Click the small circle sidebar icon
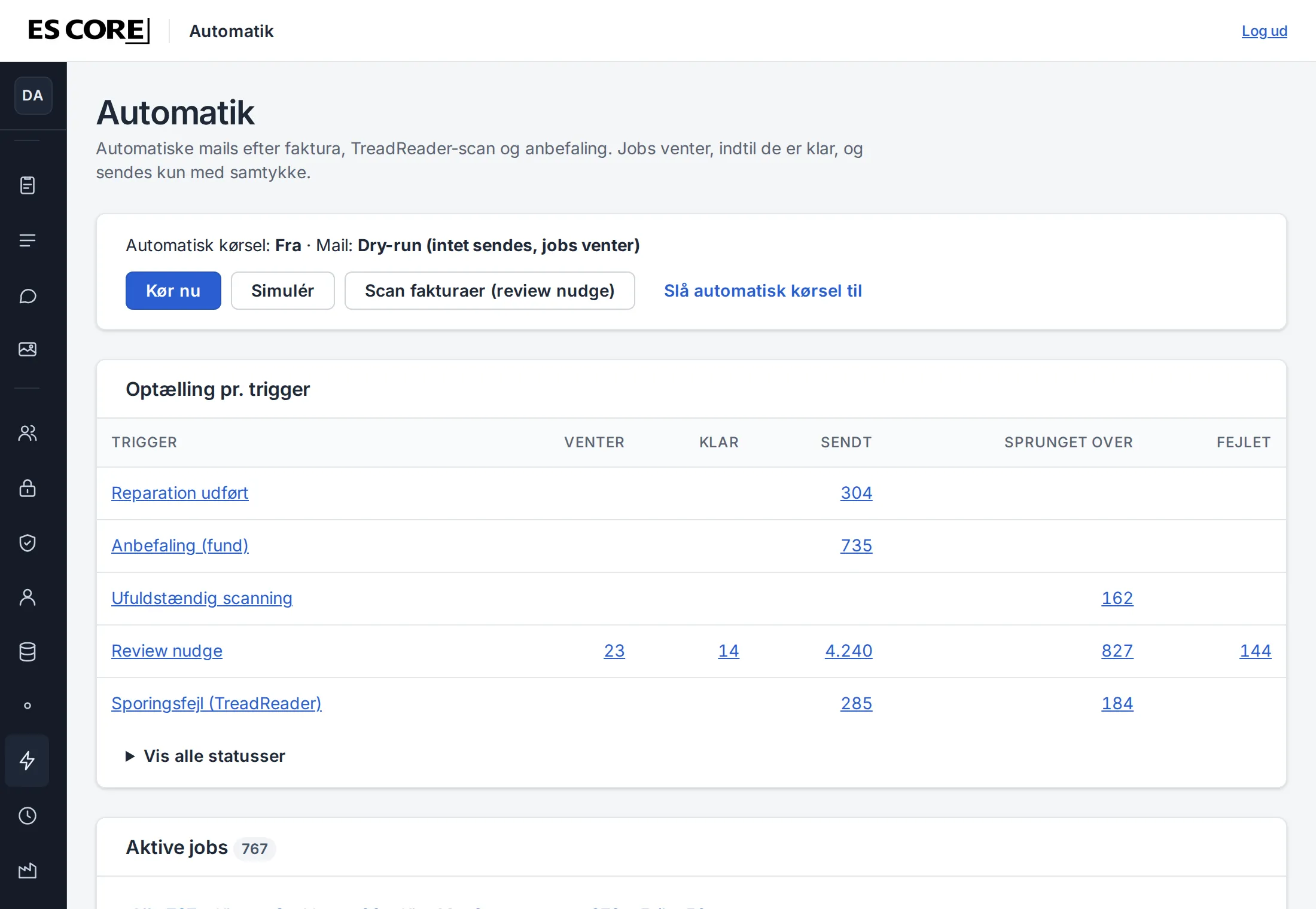The width and height of the screenshot is (1316, 909). coord(28,706)
